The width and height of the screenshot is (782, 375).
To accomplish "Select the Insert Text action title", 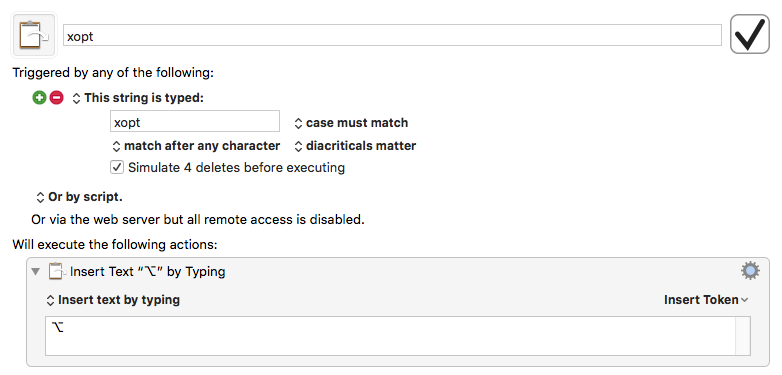I will [x=148, y=272].
